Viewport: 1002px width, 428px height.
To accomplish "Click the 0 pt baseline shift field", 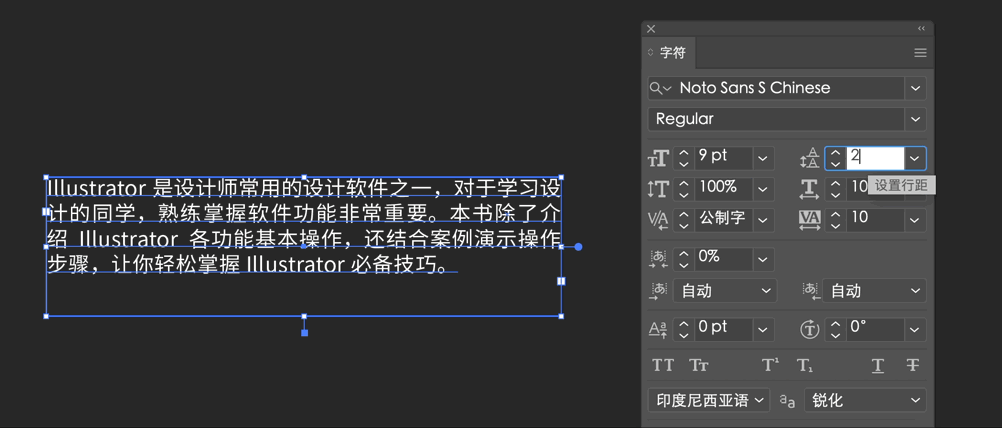I will point(723,328).
